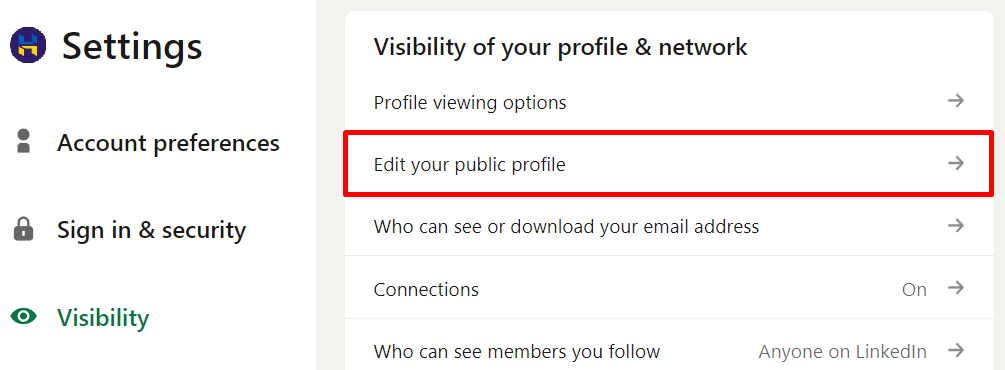Image resolution: width=1005 pixels, height=370 pixels.
Task: Click the arrow next to Profile viewing options
Action: 956,101
